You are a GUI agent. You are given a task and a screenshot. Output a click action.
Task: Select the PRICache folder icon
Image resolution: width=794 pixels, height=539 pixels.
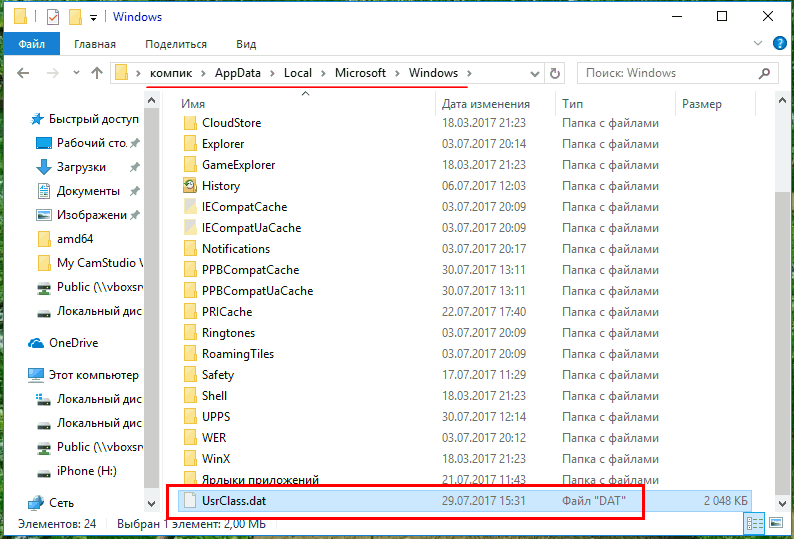pyautogui.click(x=190, y=312)
